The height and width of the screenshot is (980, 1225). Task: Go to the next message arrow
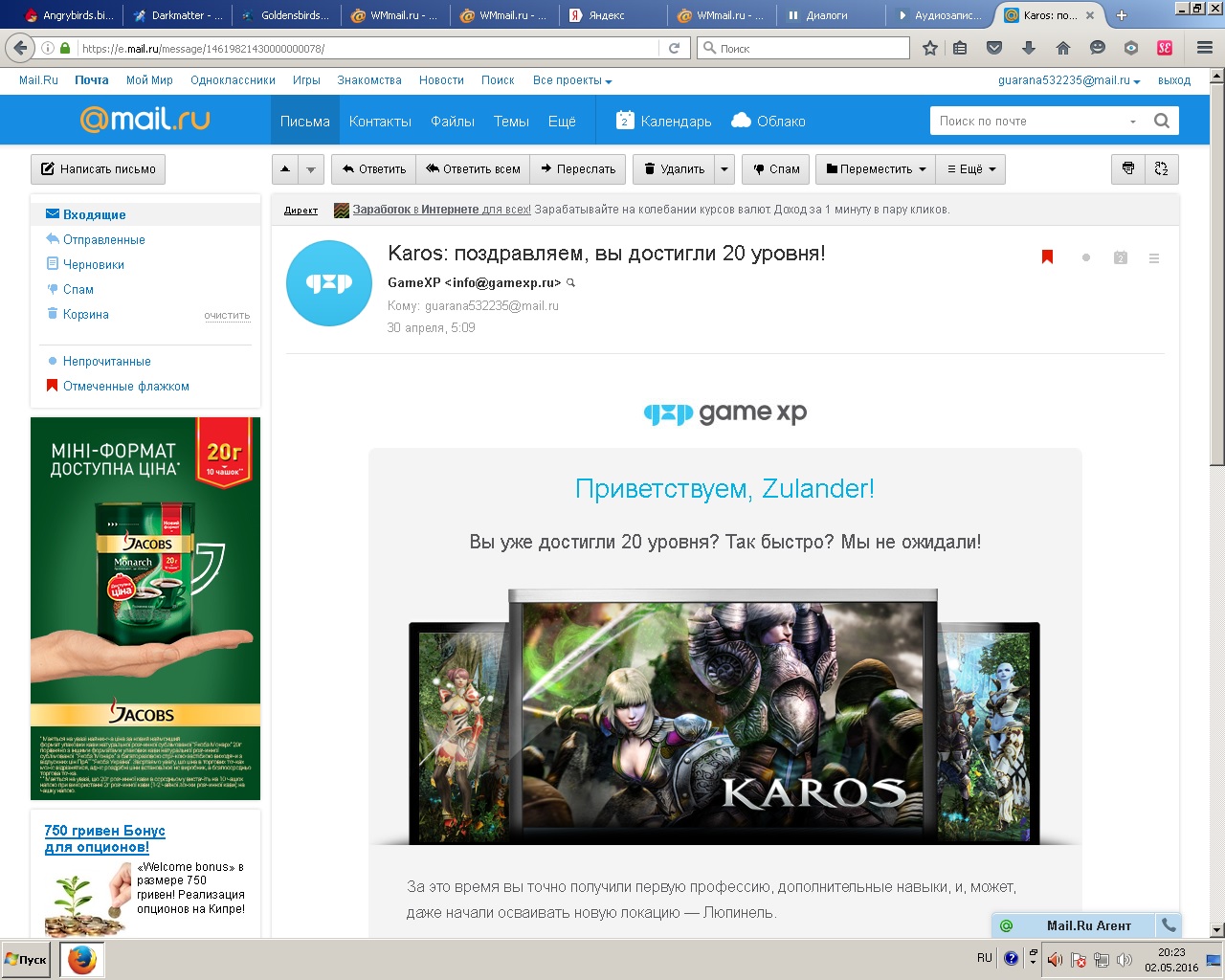(311, 168)
